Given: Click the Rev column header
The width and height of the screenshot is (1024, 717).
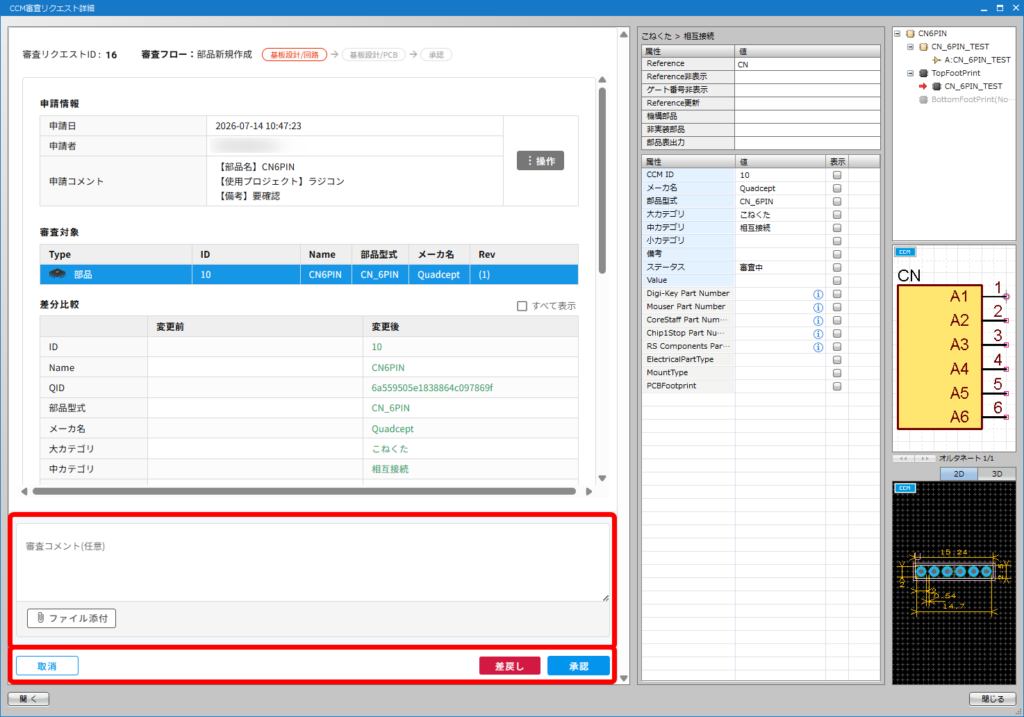Looking at the screenshot, I should pyautogui.click(x=524, y=255).
